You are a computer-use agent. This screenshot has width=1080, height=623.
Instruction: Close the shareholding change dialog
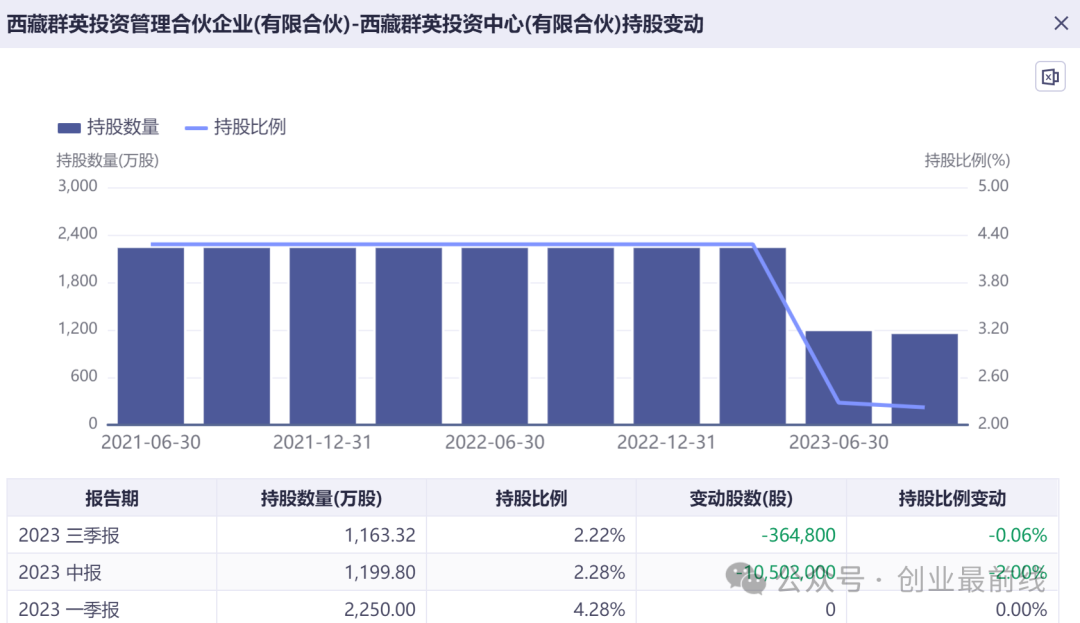coord(1061,23)
